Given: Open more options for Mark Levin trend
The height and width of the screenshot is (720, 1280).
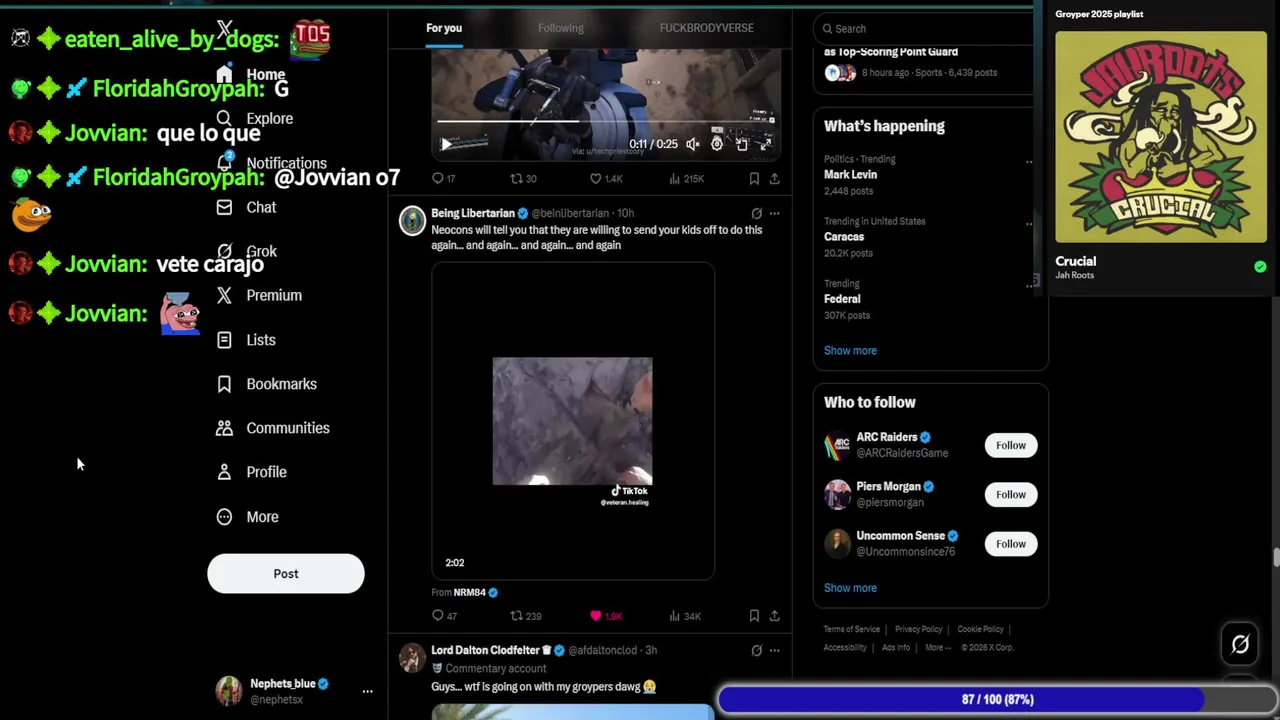Looking at the screenshot, I should pyautogui.click(x=1029, y=161).
